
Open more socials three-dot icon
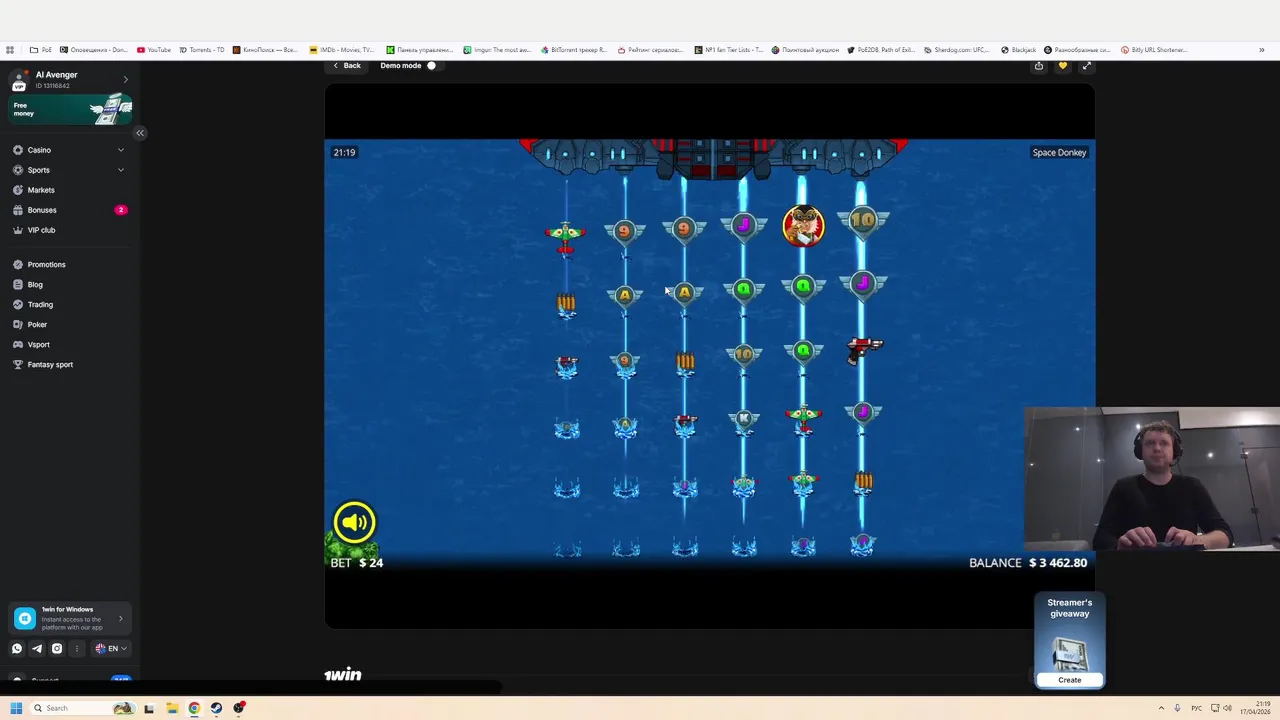click(76, 648)
